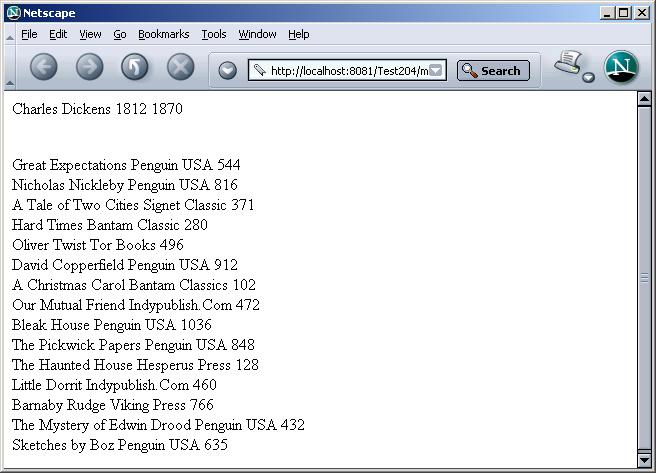Click the line Nicholas Nickleby Penguin USA 816
Viewport: 656px width, 473px height.
click(125, 185)
